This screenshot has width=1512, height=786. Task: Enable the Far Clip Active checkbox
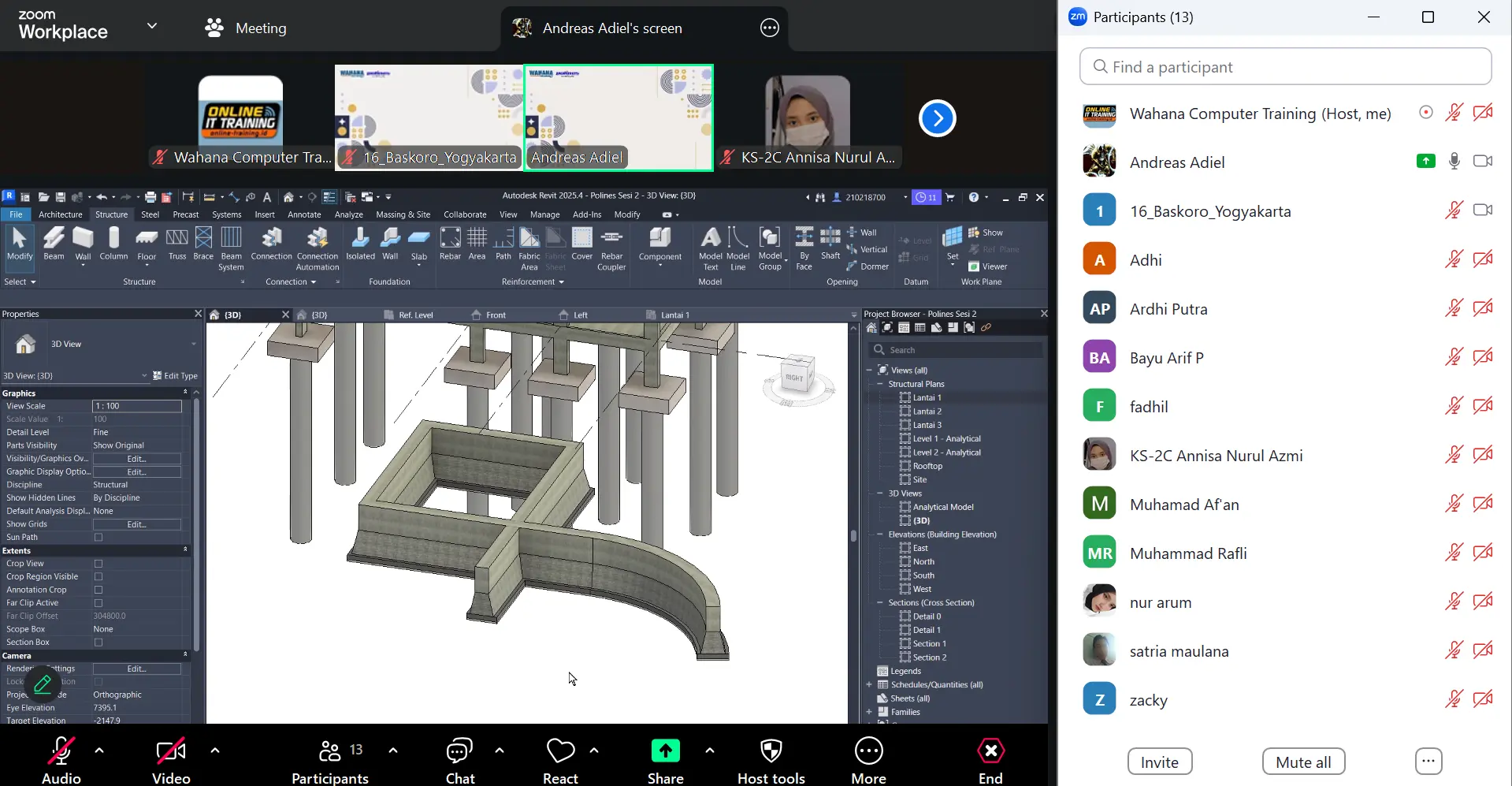(98, 603)
